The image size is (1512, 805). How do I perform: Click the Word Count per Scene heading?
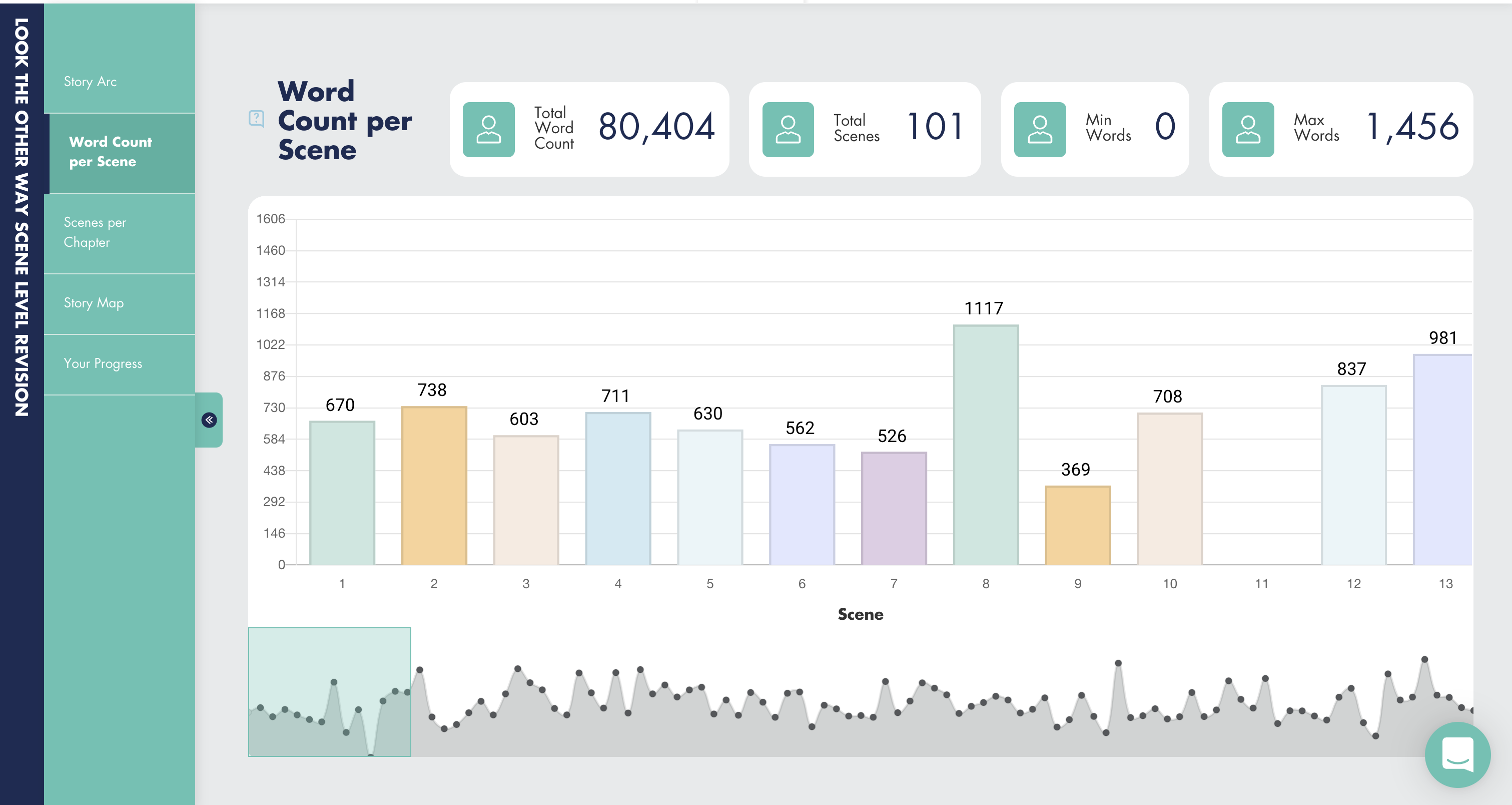tap(345, 120)
